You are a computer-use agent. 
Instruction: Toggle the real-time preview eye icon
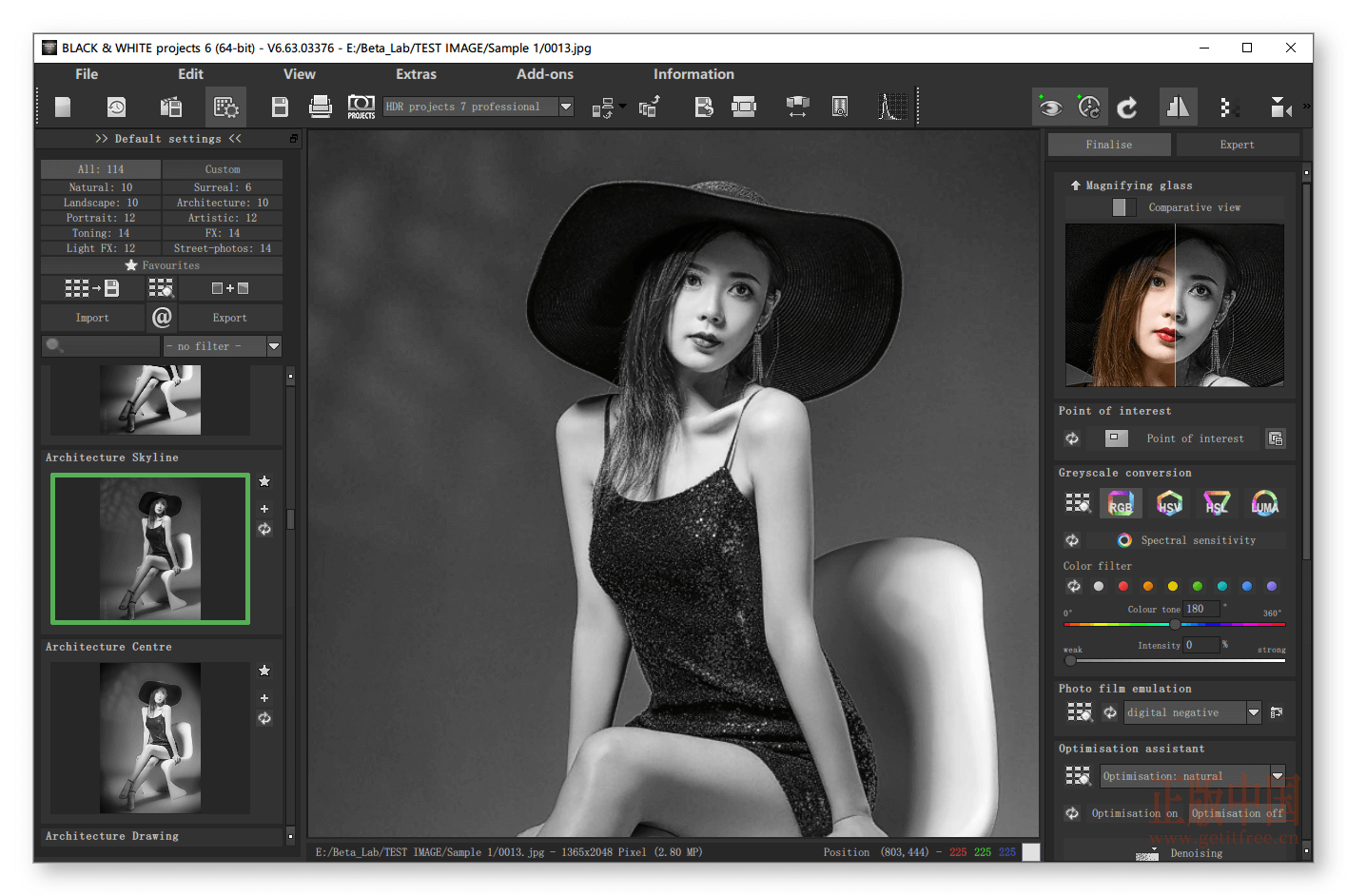click(1050, 107)
